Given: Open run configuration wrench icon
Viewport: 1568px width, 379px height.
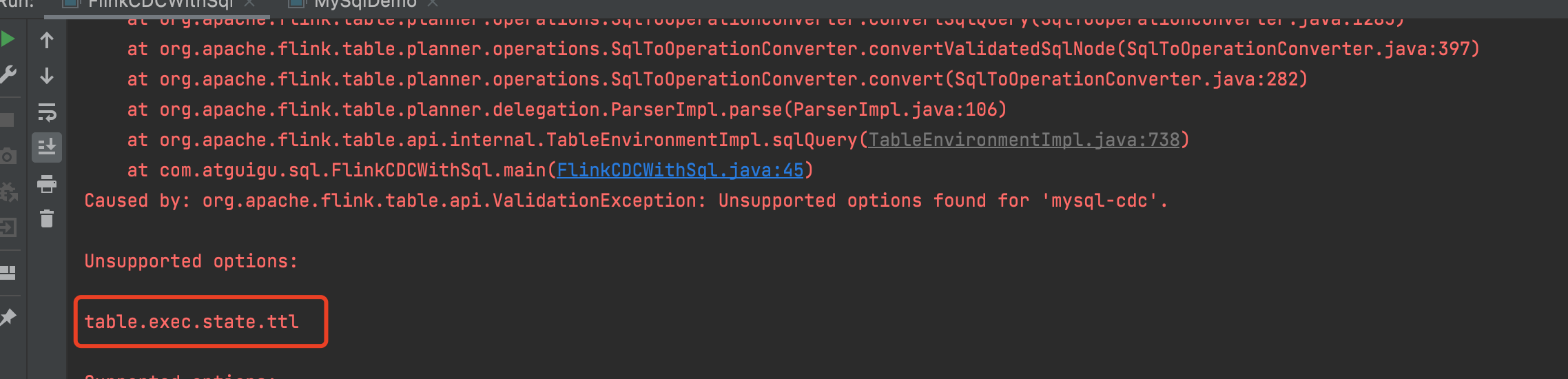Looking at the screenshot, I should point(8,74).
